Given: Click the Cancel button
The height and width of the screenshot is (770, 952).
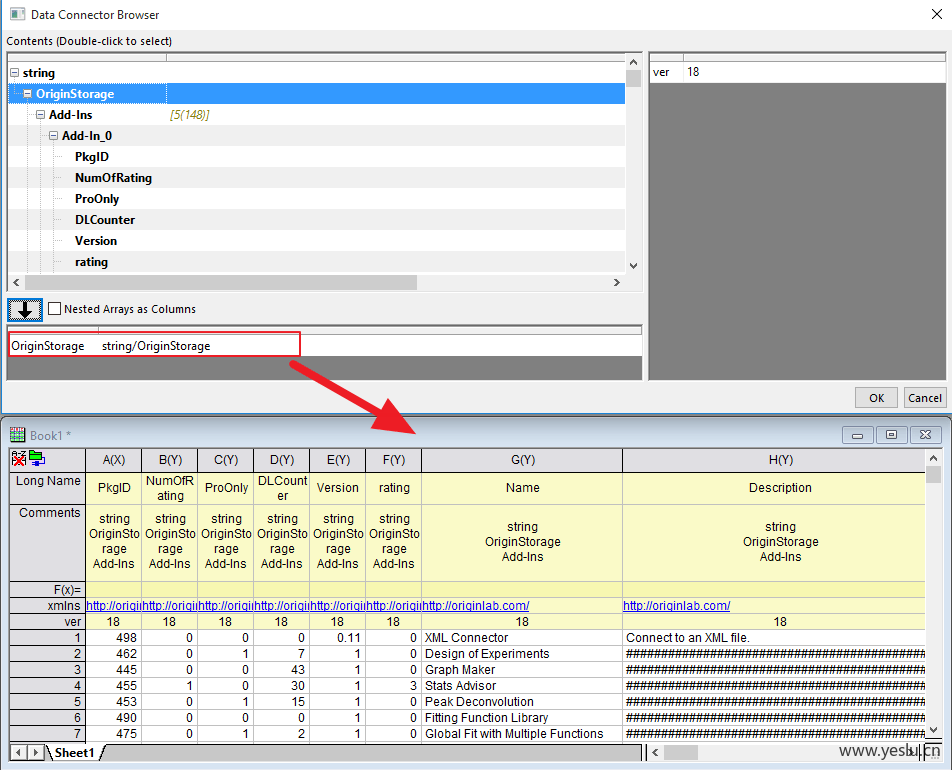Looking at the screenshot, I should pos(925,398).
